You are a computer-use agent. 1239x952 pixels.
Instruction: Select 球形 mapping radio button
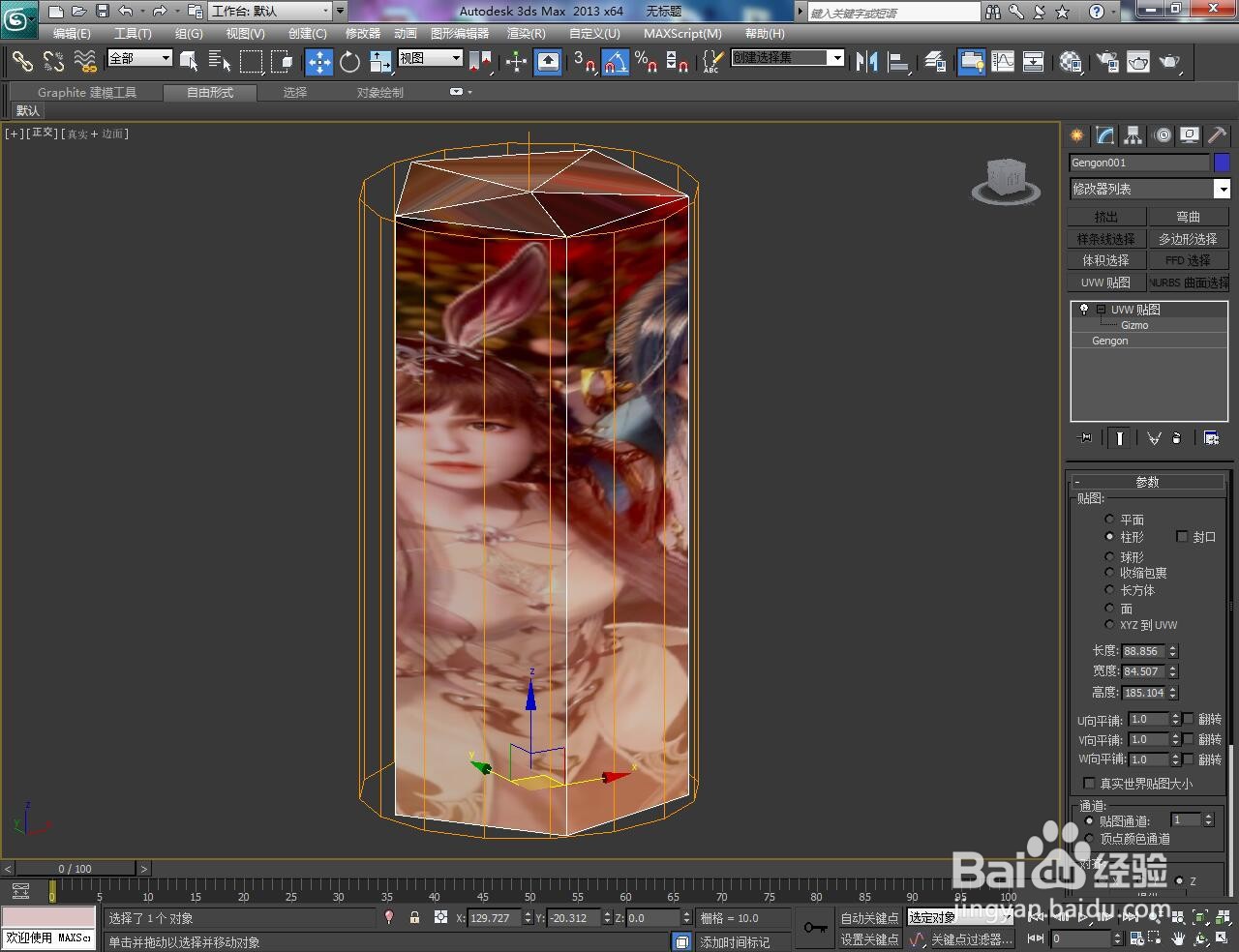click(x=1109, y=556)
